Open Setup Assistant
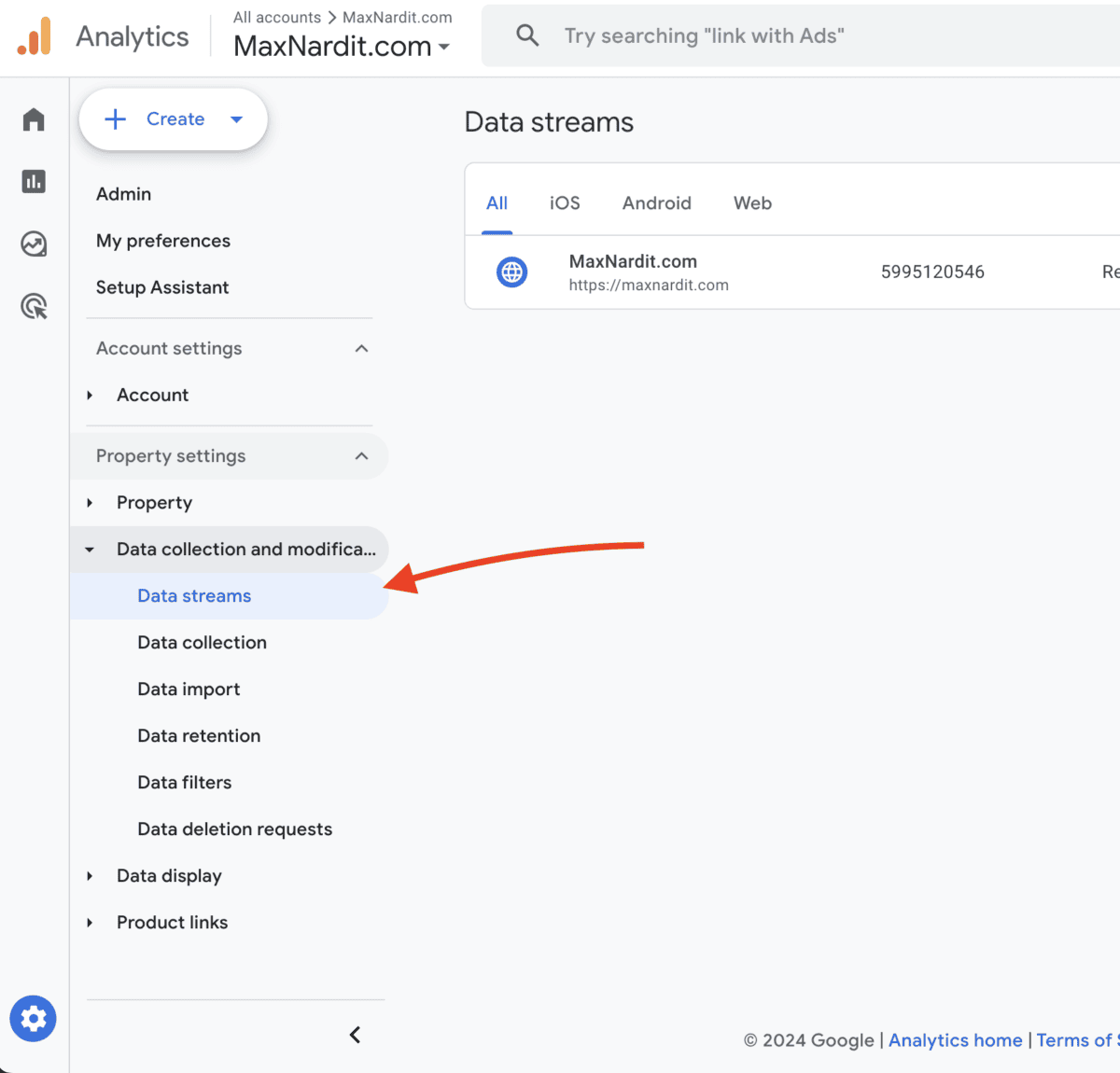 (x=162, y=287)
